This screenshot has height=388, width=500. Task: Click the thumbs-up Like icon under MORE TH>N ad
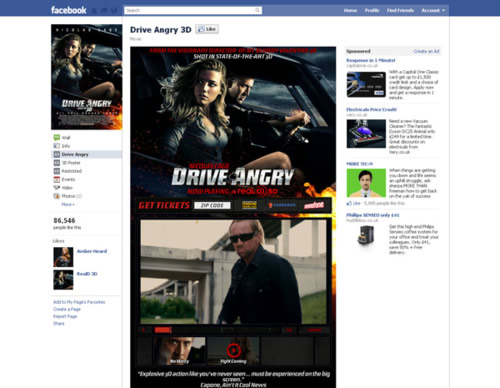(x=349, y=203)
